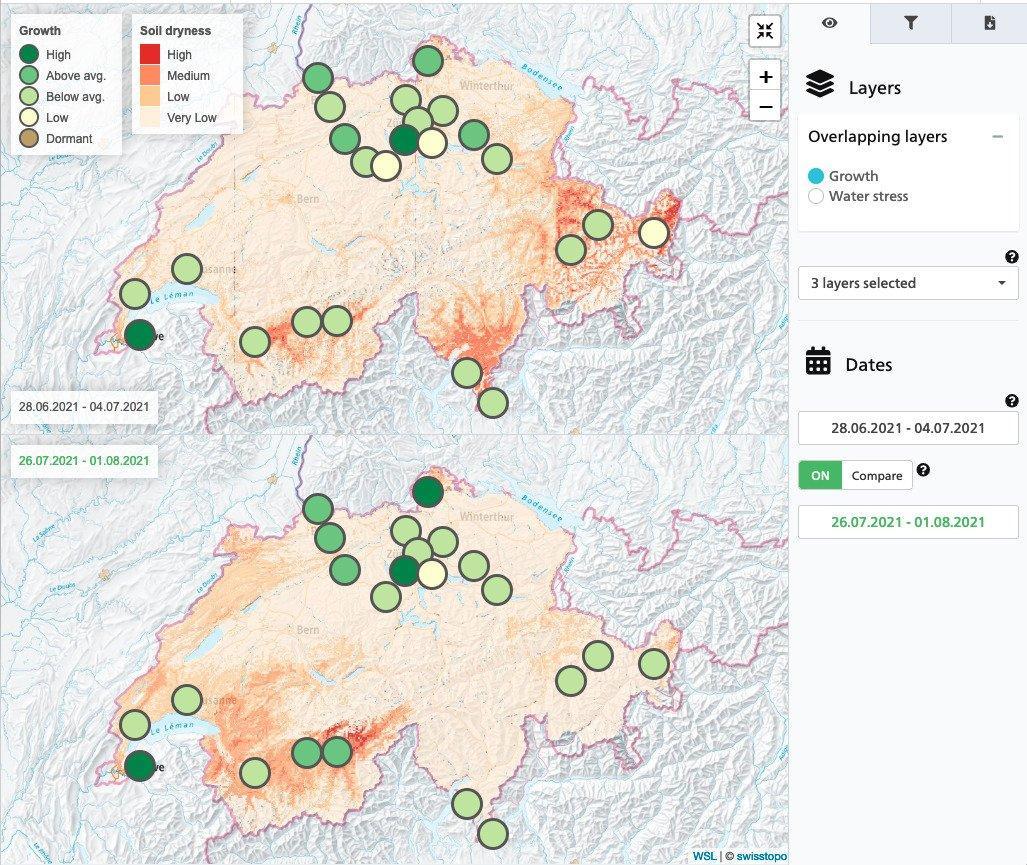Collapse the Overlapping layers section

(x=998, y=136)
